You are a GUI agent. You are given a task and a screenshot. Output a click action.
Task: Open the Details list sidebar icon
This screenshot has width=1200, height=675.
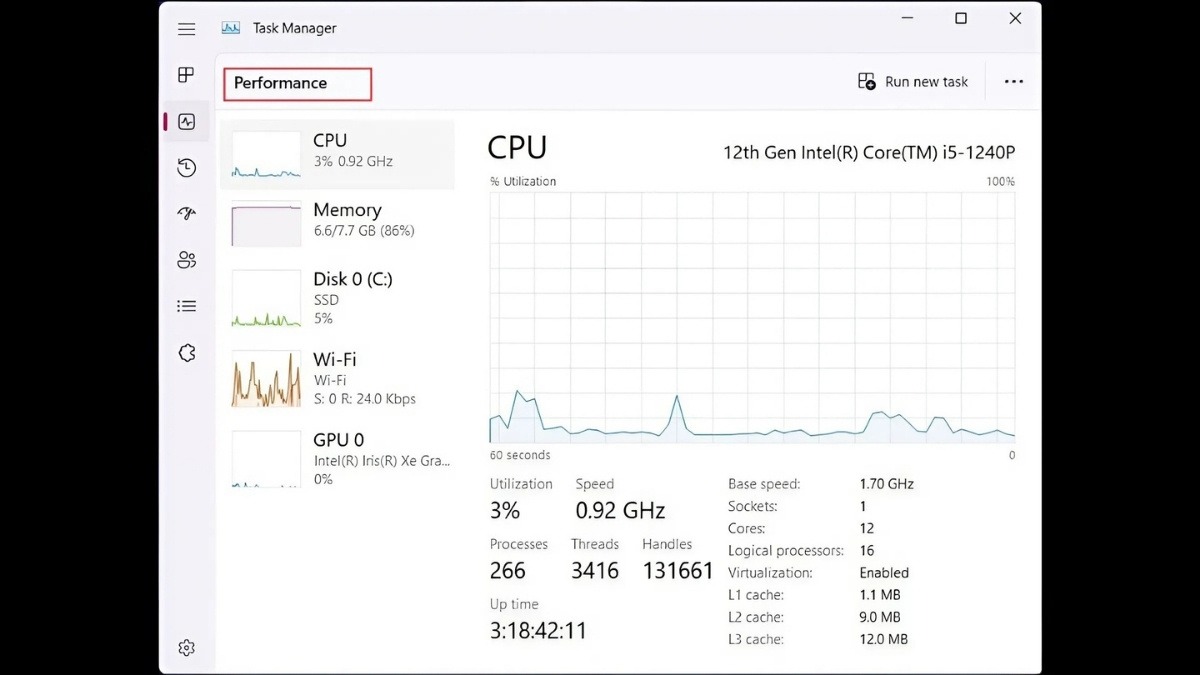(186, 306)
